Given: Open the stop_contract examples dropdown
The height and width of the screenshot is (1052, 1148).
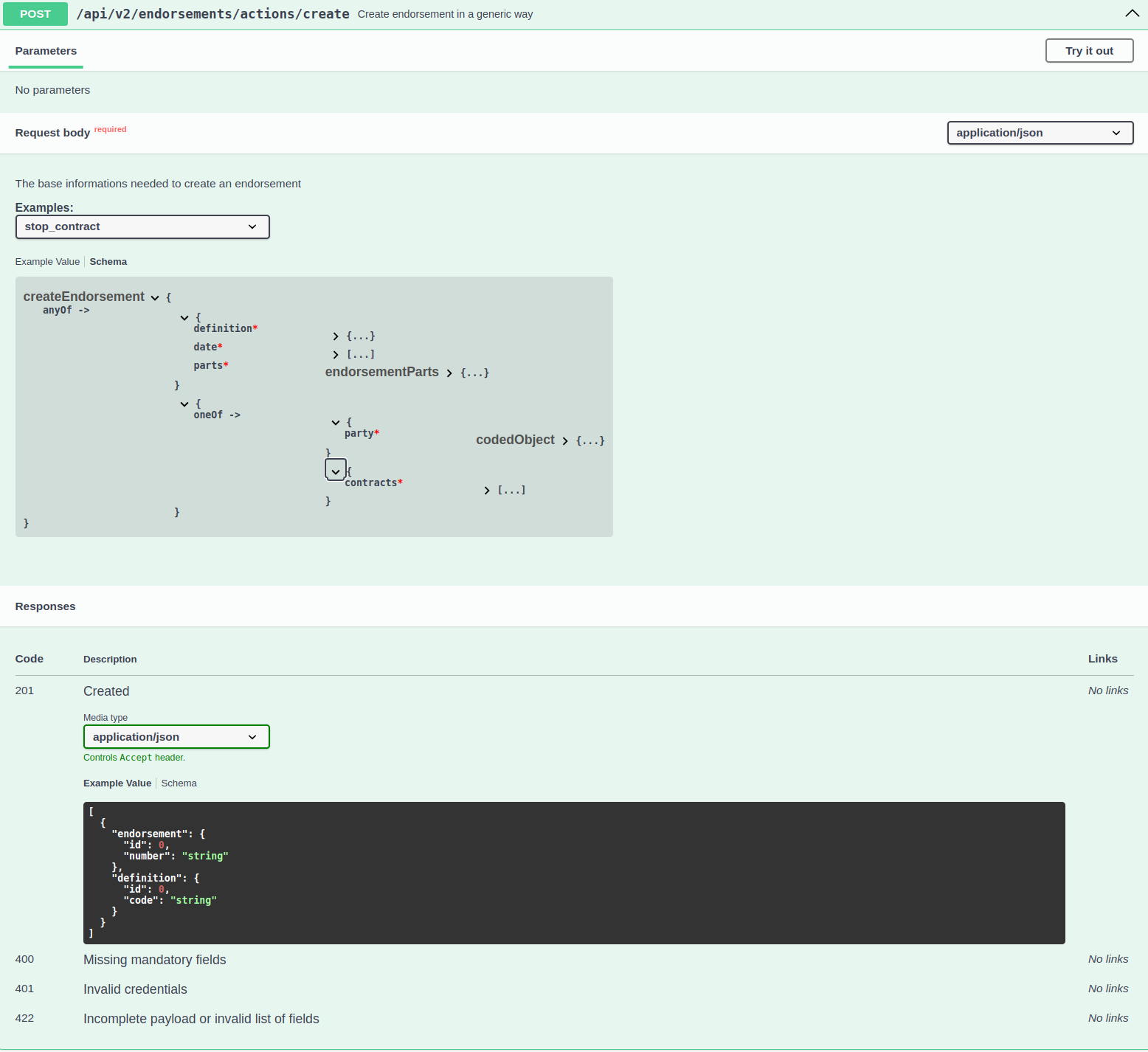Looking at the screenshot, I should click(x=142, y=226).
